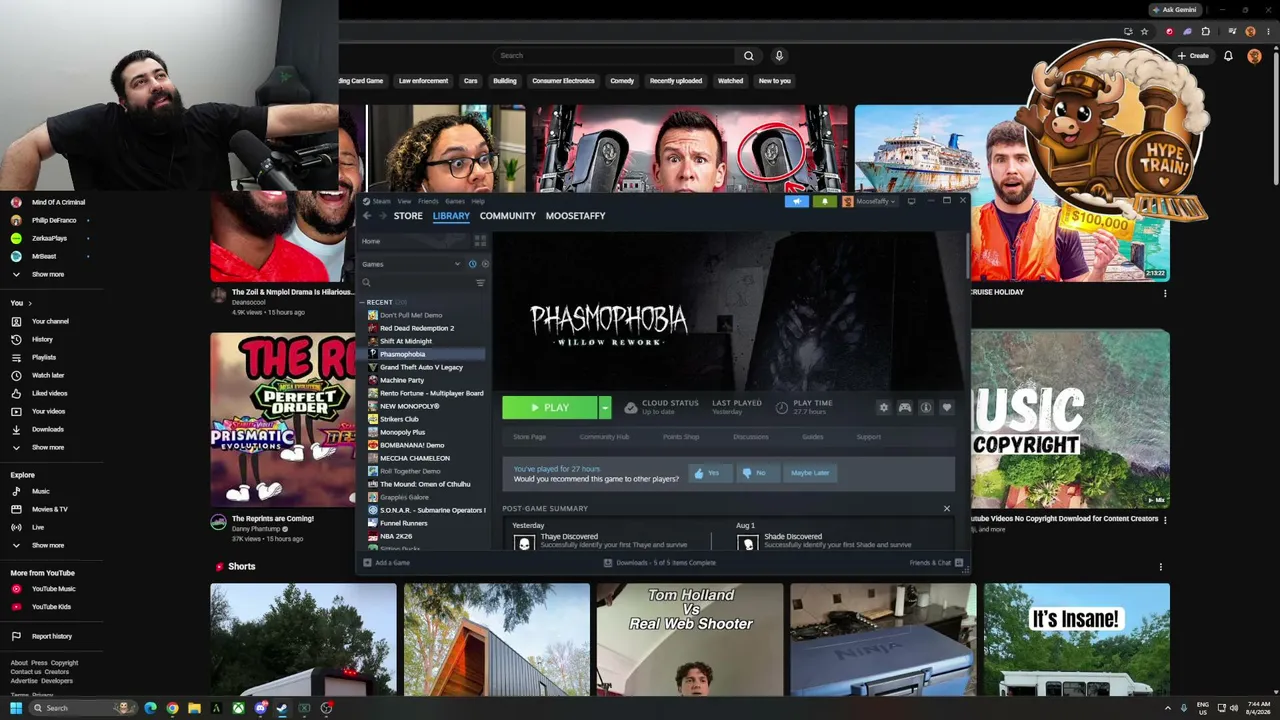This screenshot has width=1280, height=720.
Task: Switch to Steam Store tab
Action: click(408, 216)
